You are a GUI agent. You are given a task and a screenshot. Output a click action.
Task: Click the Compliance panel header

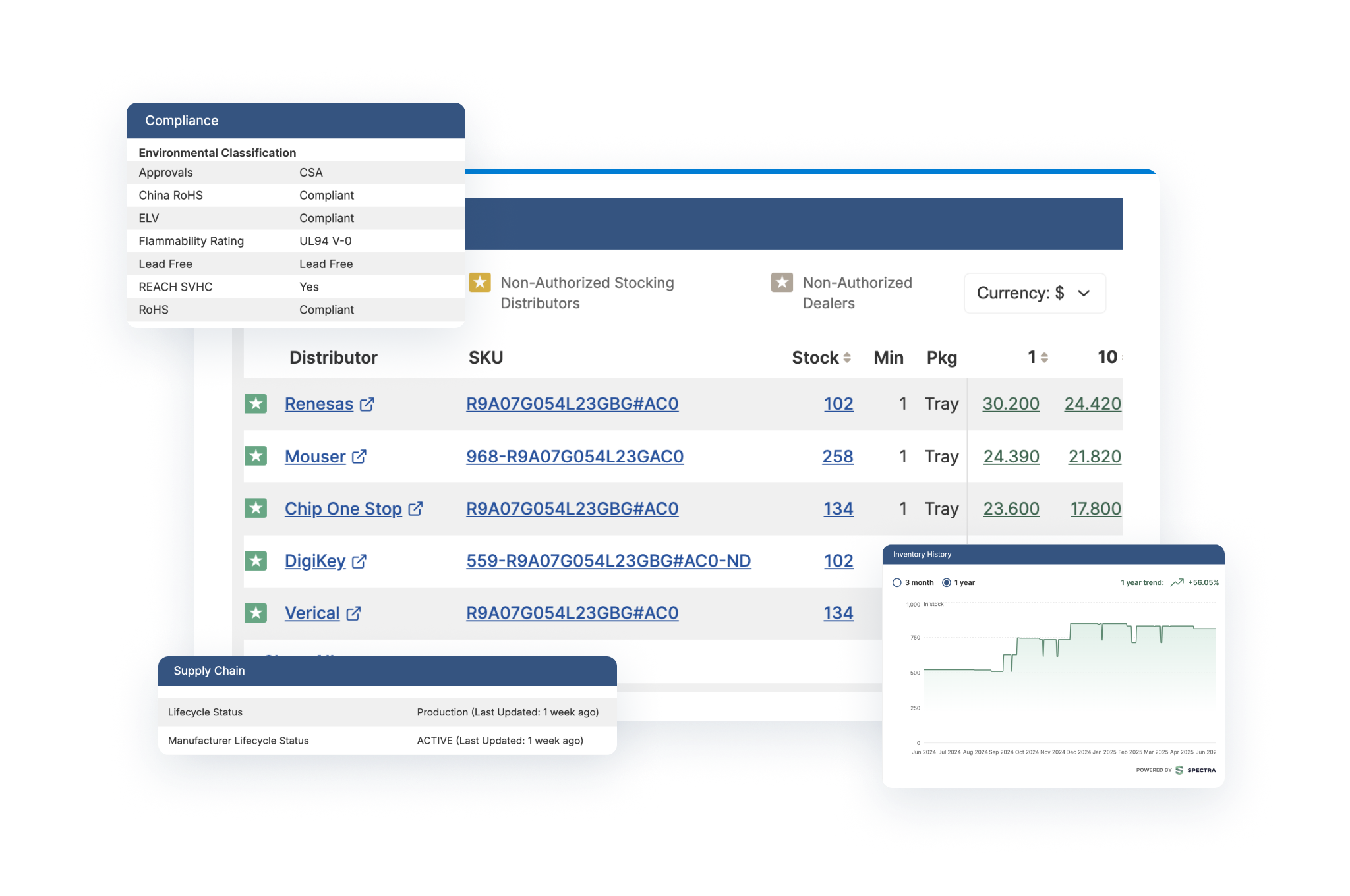(x=295, y=121)
